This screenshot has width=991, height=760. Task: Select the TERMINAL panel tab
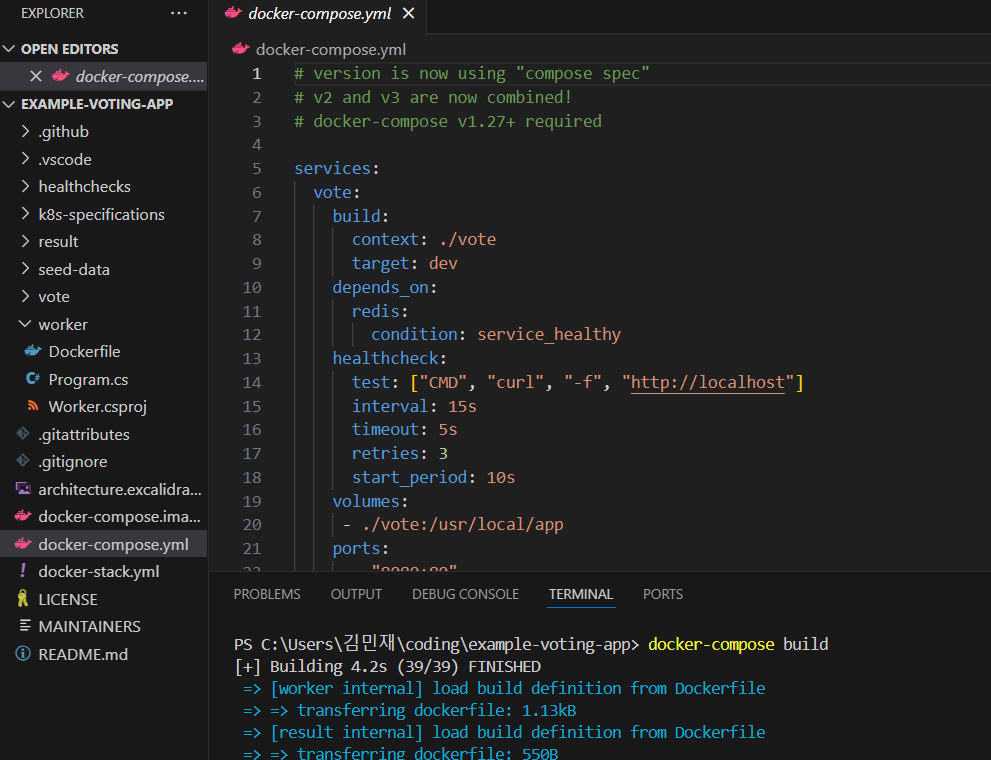pyautogui.click(x=581, y=594)
